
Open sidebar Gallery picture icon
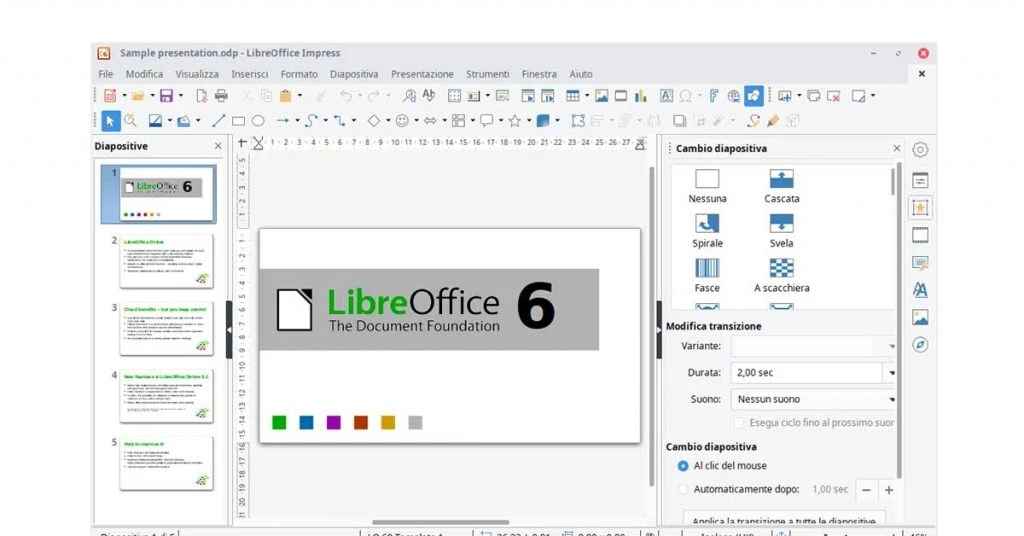[x=920, y=317]
